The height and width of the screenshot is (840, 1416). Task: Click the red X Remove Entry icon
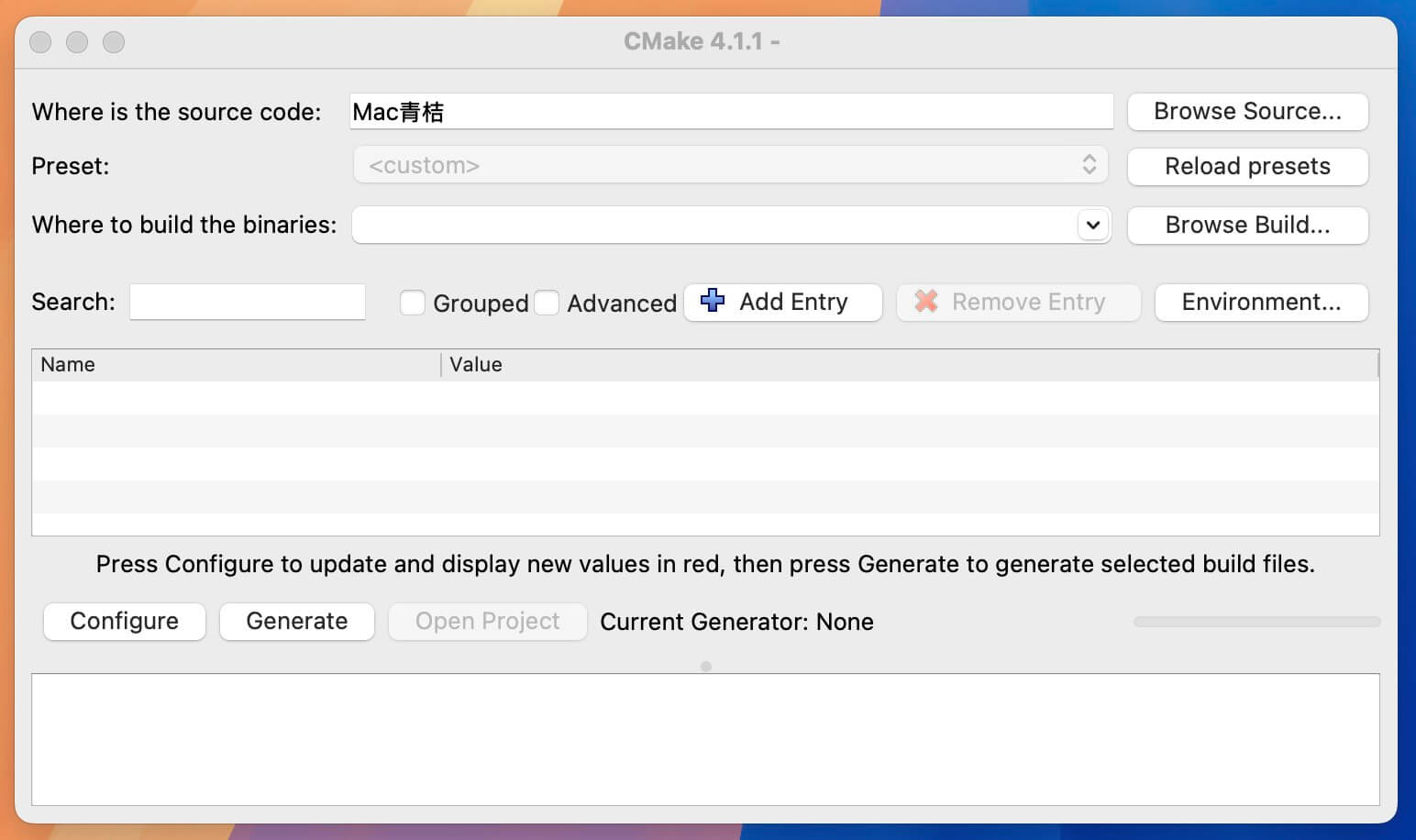pyautogui.click(x=926, y=301)
